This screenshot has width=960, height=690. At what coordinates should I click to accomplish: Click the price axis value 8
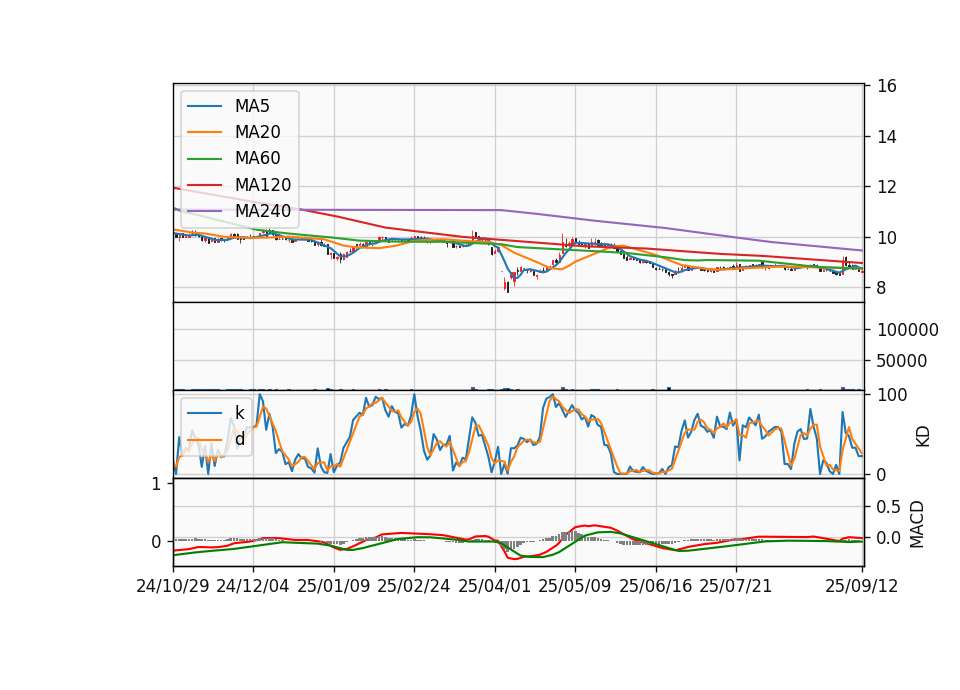click(x=882, y=288)
